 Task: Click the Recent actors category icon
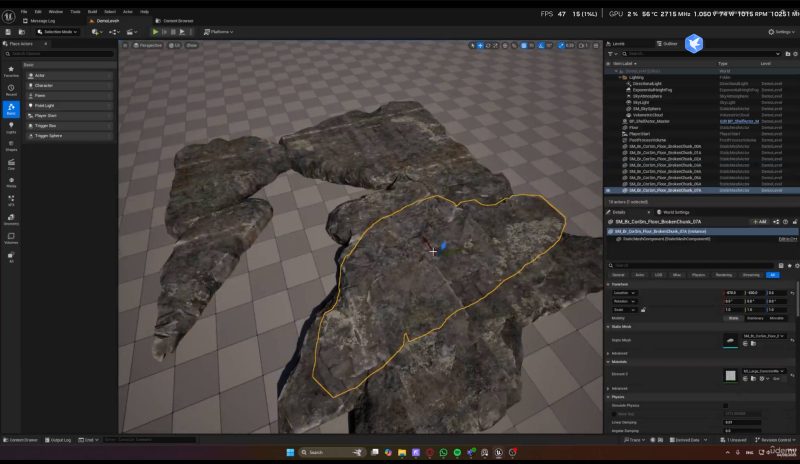tap(11, 90)
